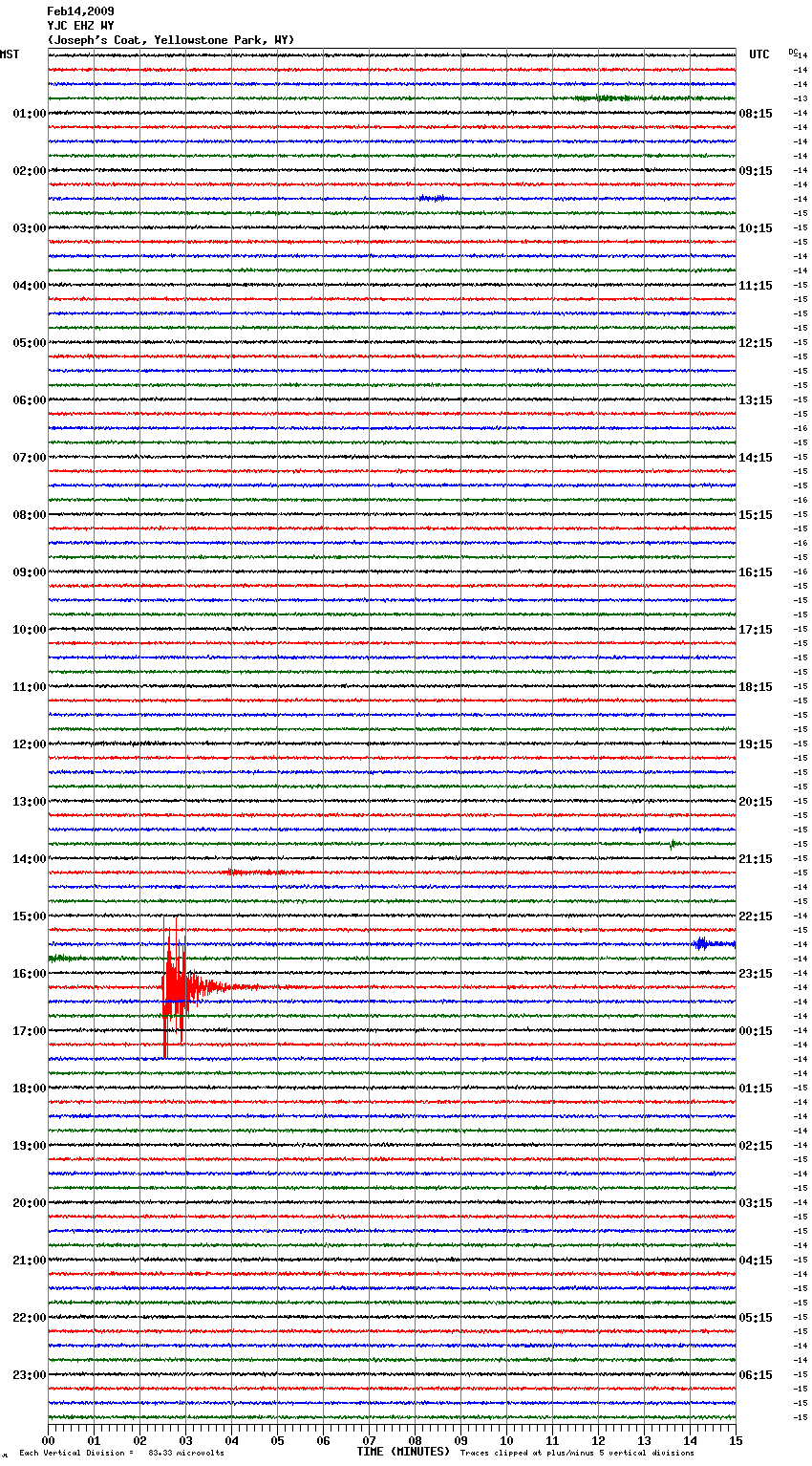This screenshot has width=812, height=1466.
Task: Click the 23:15 UTC time label
Action: click(x=756, y=974)
